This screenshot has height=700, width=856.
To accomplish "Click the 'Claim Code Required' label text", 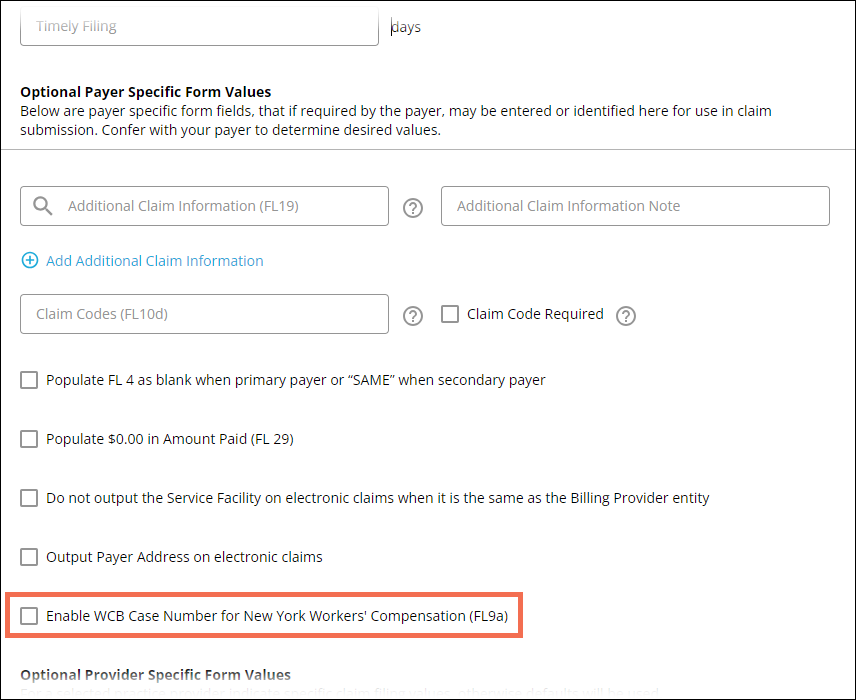I will (535, 314).
